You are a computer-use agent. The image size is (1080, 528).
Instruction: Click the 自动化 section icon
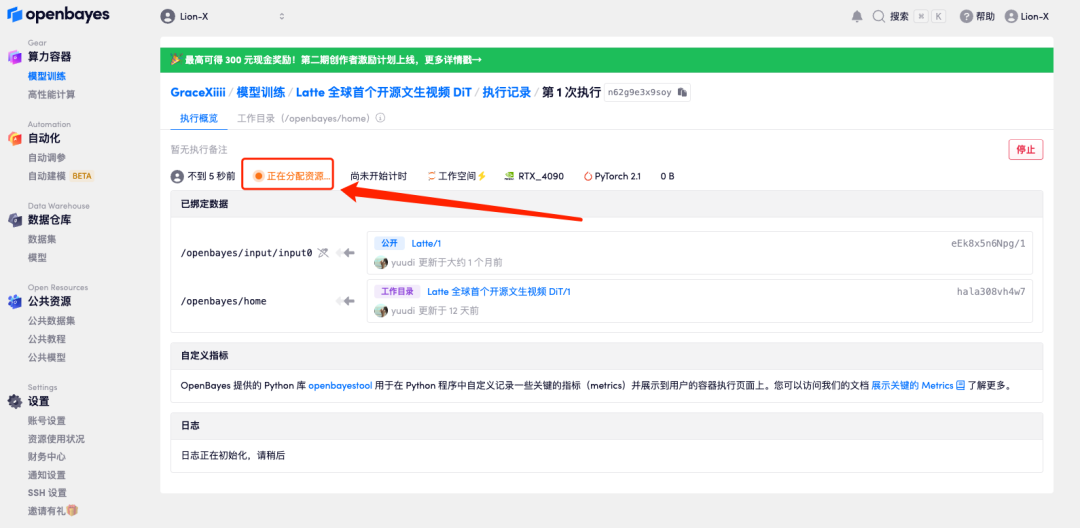click(15, 138)
